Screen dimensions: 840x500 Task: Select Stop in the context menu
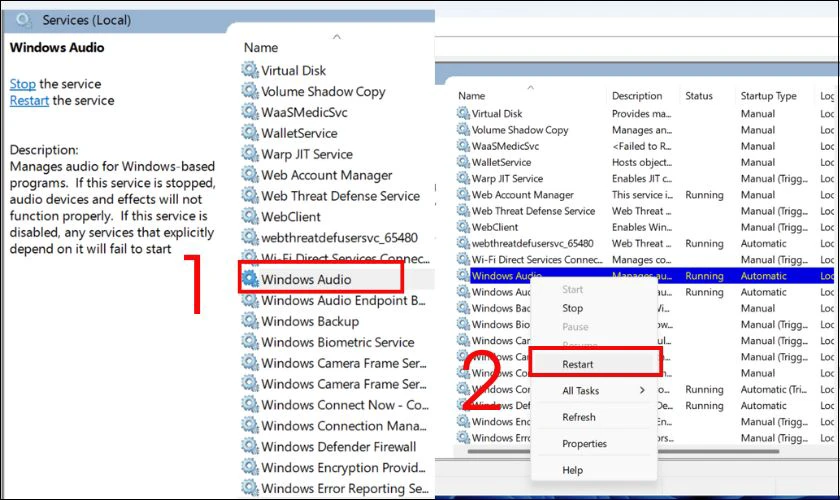(x=573, y=309)
